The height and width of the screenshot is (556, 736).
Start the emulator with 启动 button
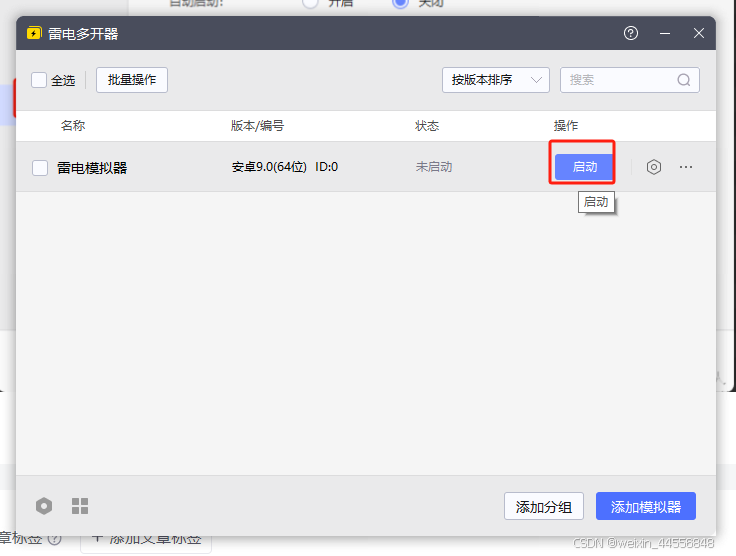click(x=584, y=167)
